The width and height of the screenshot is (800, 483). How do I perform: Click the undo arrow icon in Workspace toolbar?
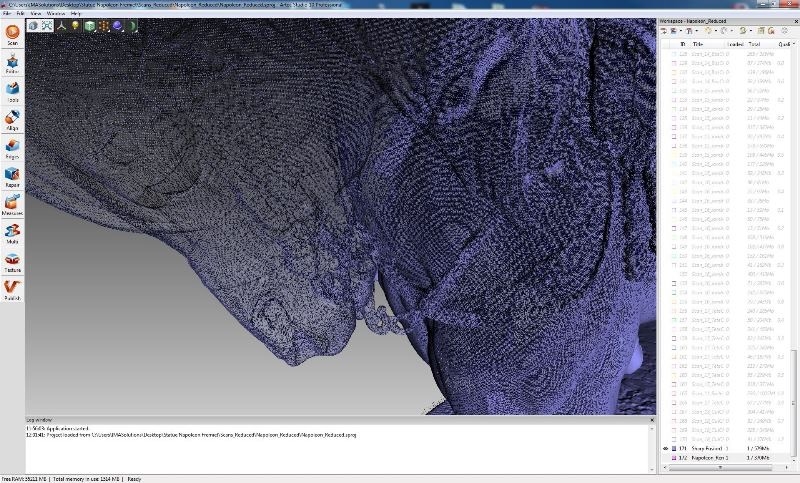[709, 31]
